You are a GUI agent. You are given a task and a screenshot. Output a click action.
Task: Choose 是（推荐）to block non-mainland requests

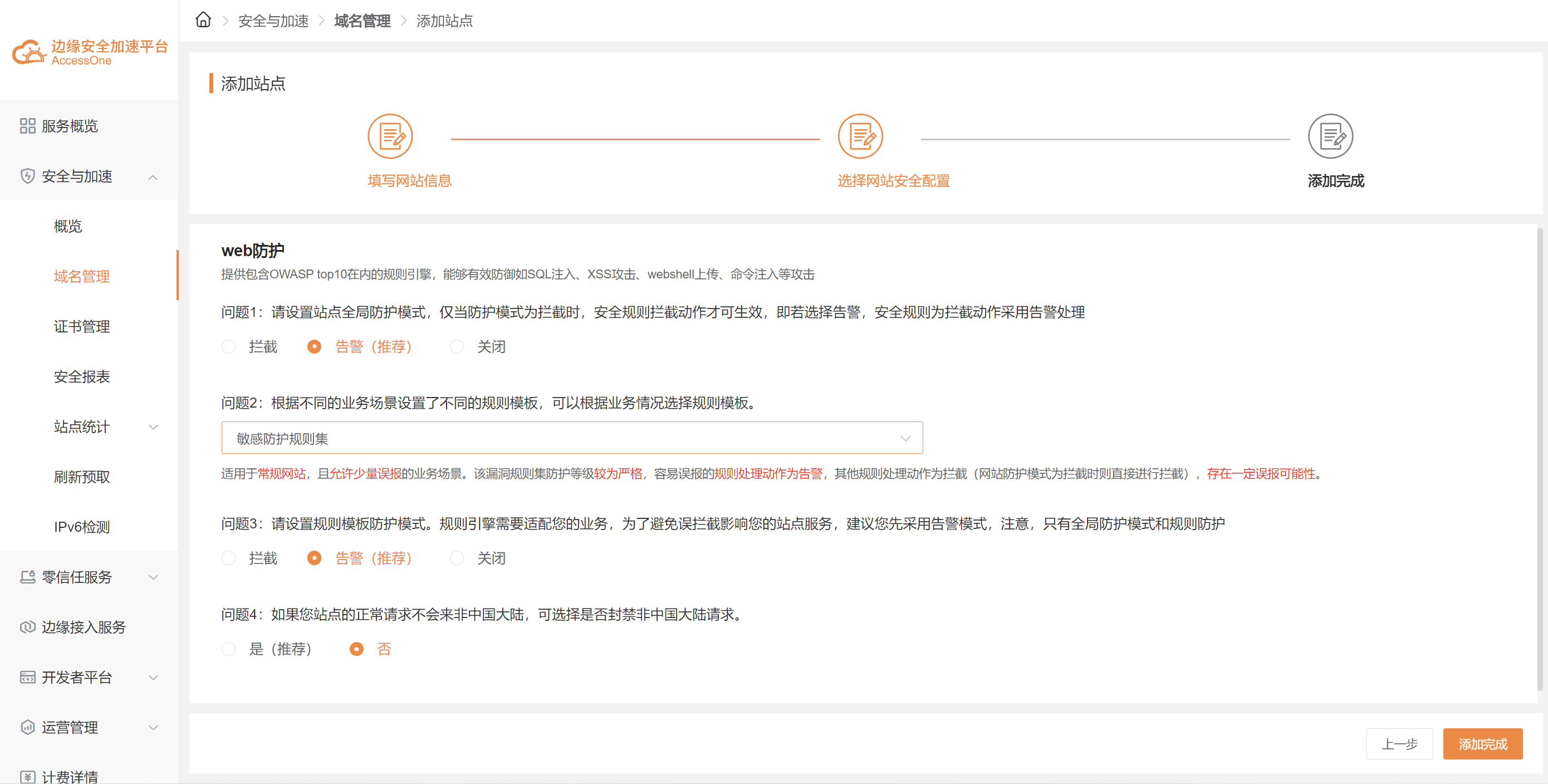pos(228,649)
